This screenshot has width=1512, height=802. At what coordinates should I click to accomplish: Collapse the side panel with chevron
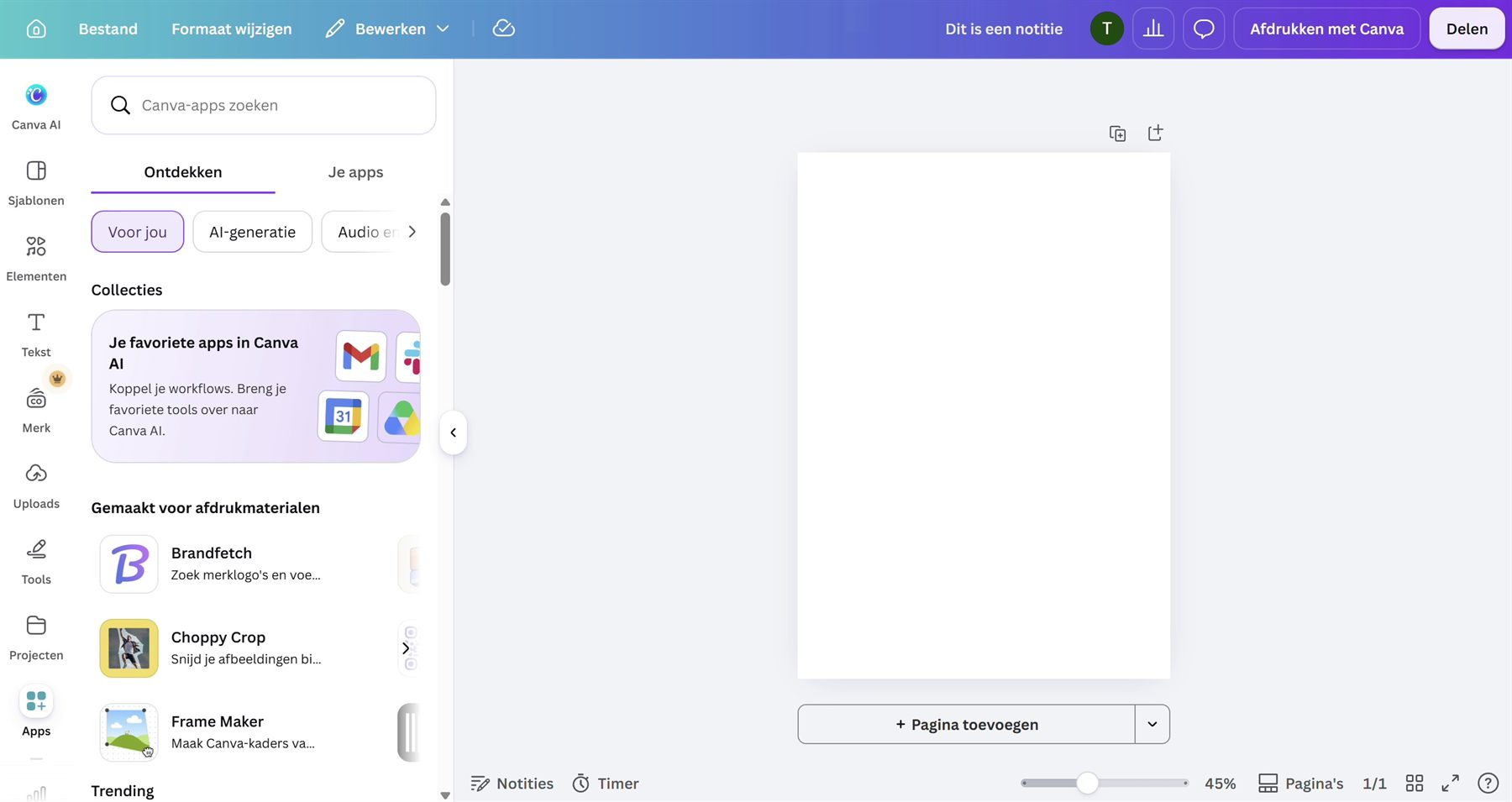coord(453,432)
